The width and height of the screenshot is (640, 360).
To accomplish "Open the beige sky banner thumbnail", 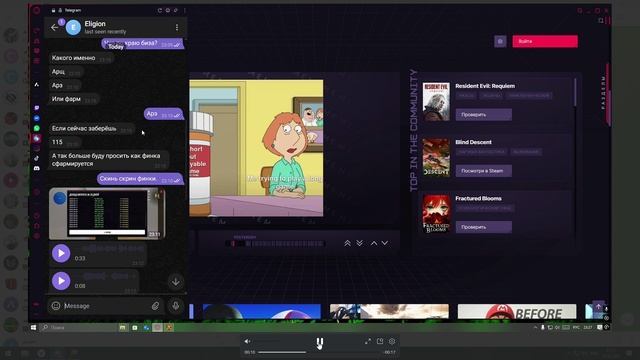I will tap(389, 311).
